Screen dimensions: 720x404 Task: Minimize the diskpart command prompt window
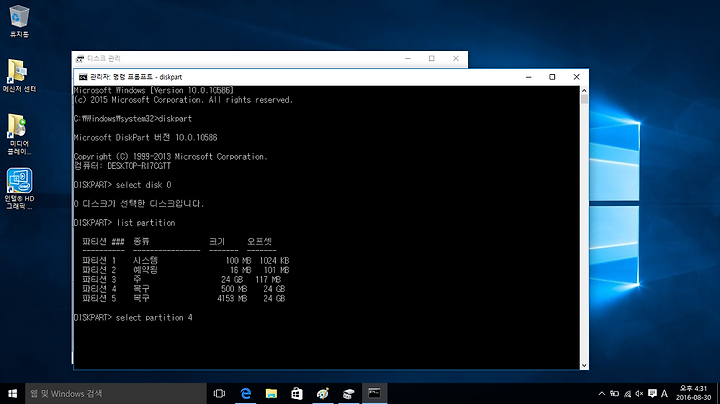[x=529, y=77]
